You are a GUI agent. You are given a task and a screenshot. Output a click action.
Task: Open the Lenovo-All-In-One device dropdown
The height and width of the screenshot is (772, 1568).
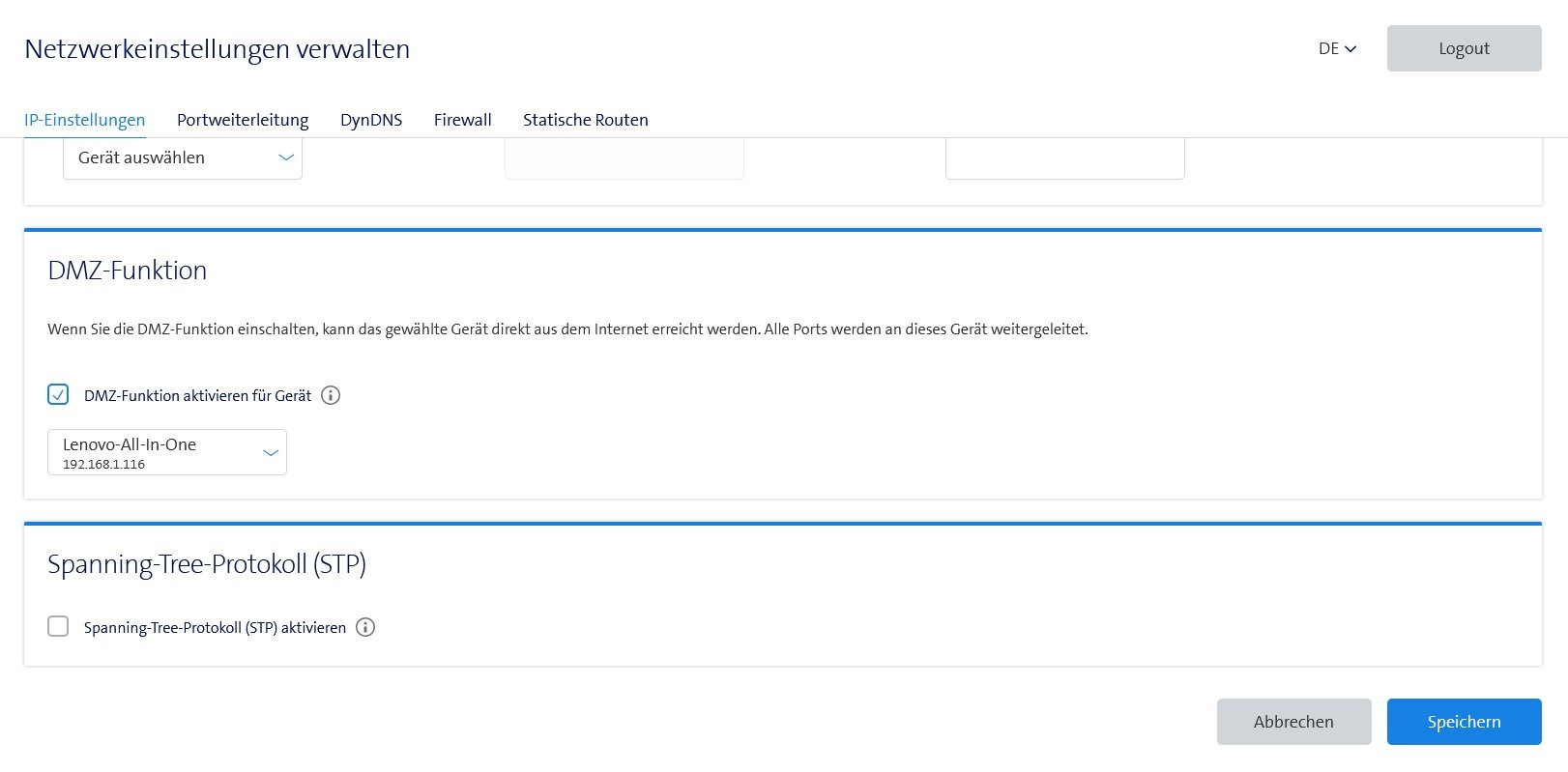tap(167, 452)
